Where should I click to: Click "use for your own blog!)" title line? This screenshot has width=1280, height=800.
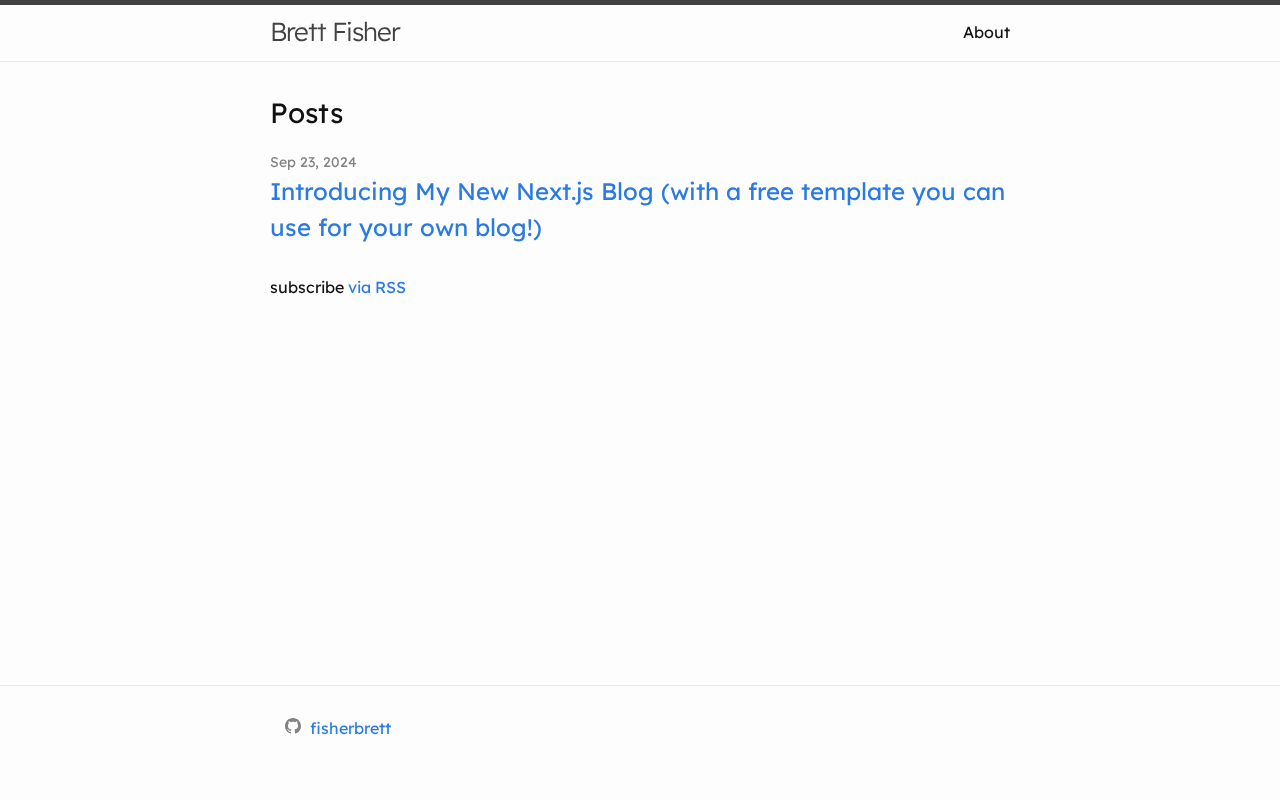tap(406, 228)
